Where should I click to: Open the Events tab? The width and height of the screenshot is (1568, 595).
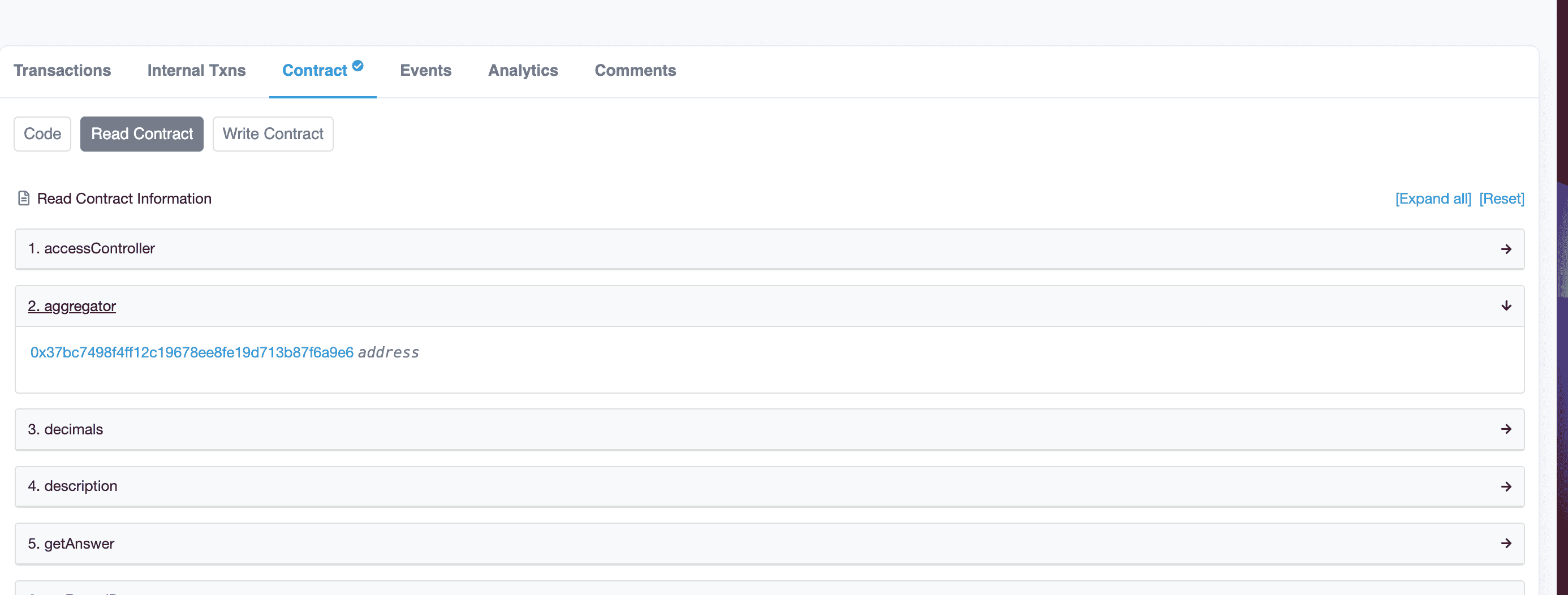tap(425, 71)
